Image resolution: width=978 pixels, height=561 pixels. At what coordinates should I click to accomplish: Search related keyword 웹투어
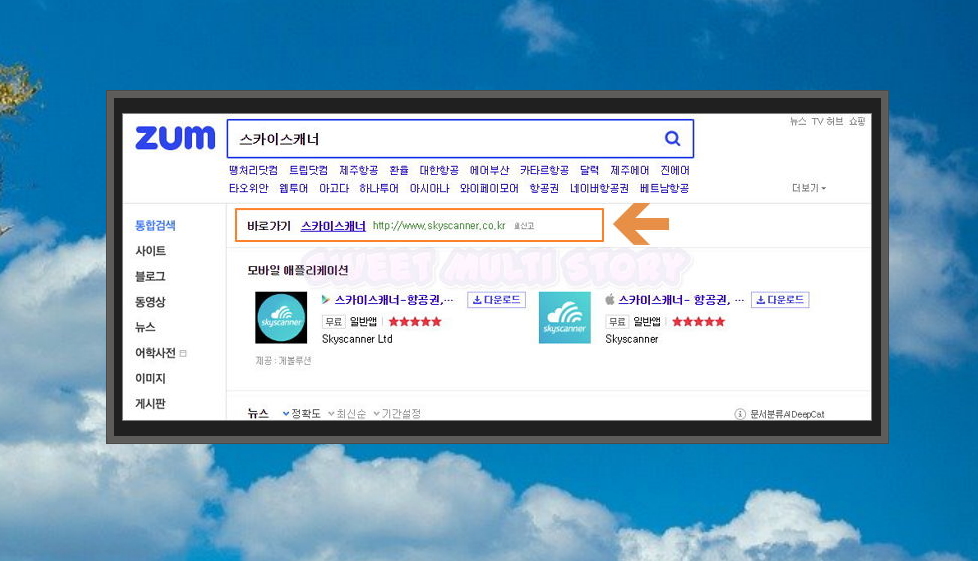294,188
